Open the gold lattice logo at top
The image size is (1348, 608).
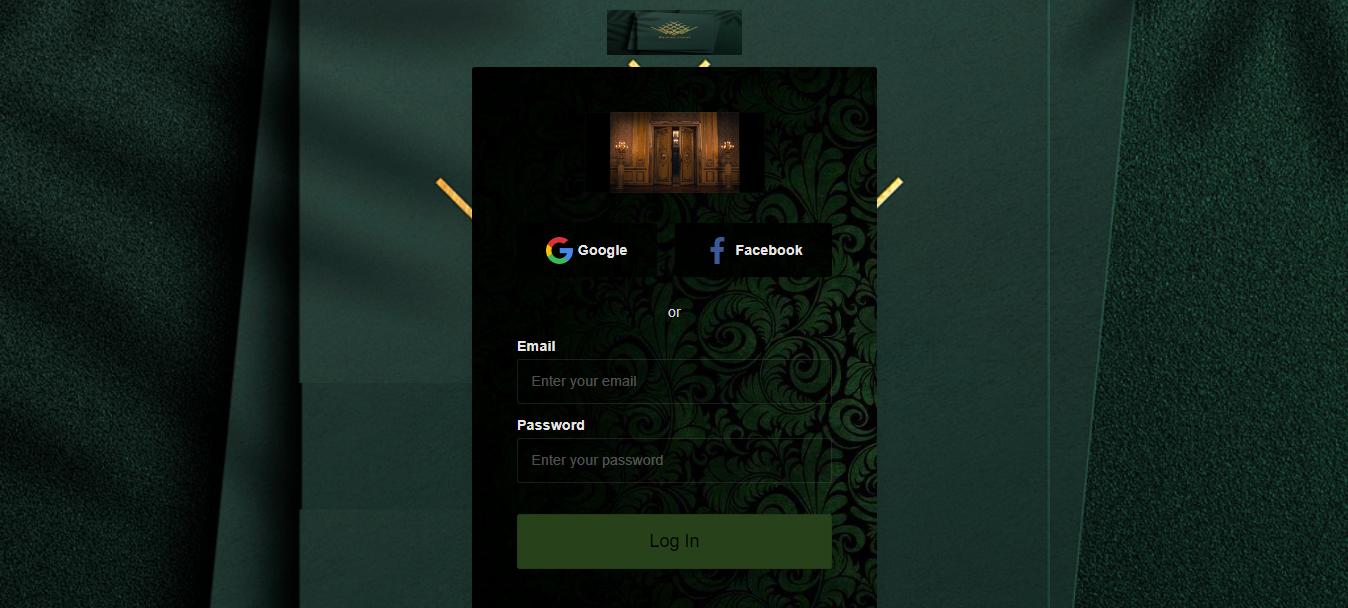(x=674, y=32)
